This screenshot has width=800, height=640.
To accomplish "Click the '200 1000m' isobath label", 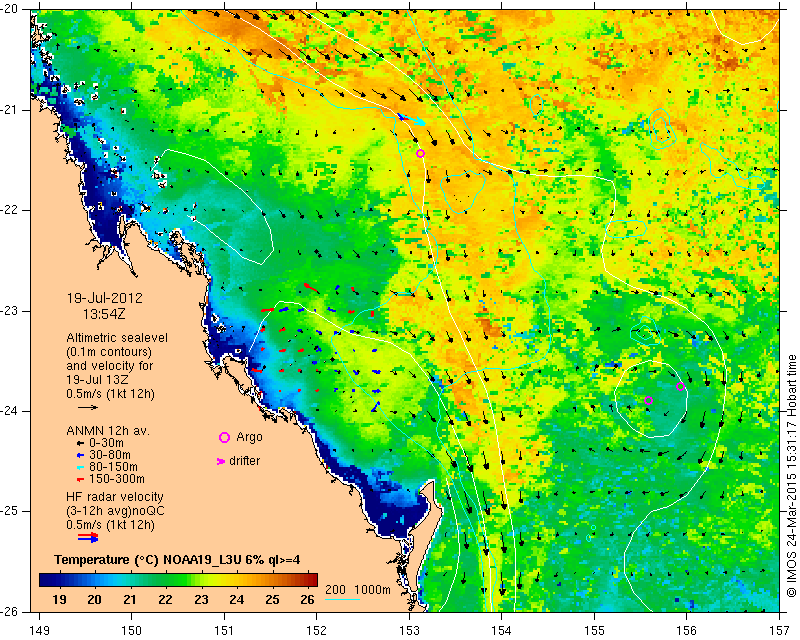I will point(358,590).
